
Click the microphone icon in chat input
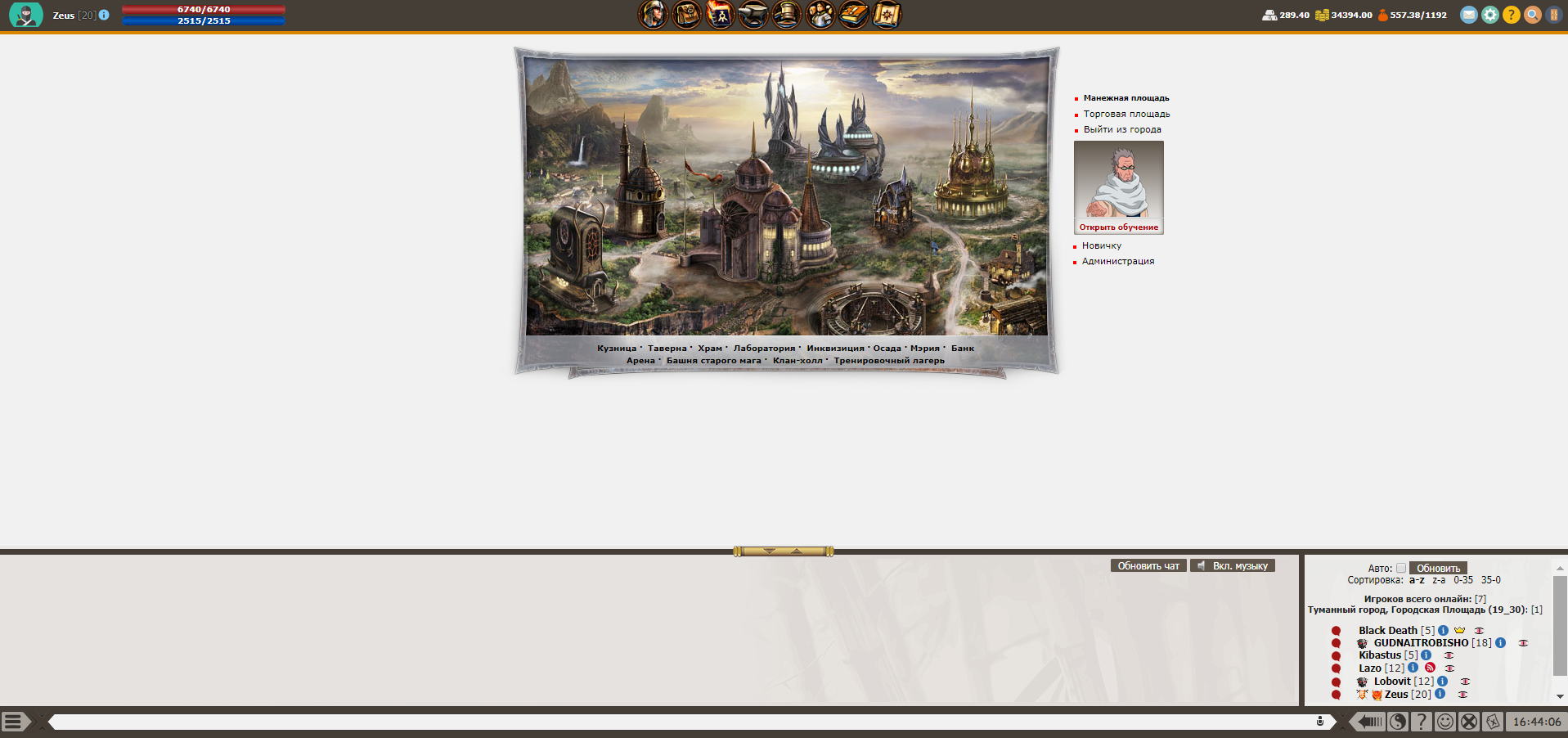click(x=1319, y=721)
